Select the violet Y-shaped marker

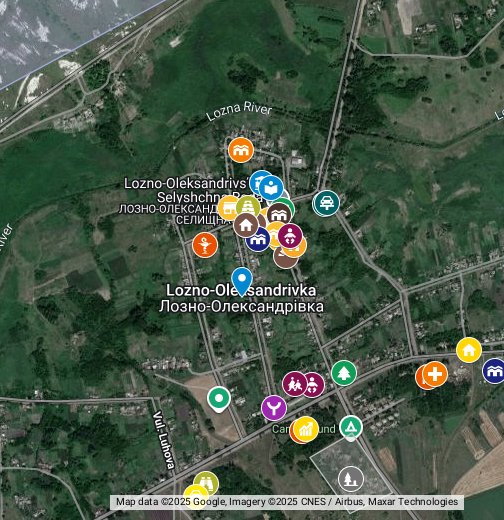point(274,408)
